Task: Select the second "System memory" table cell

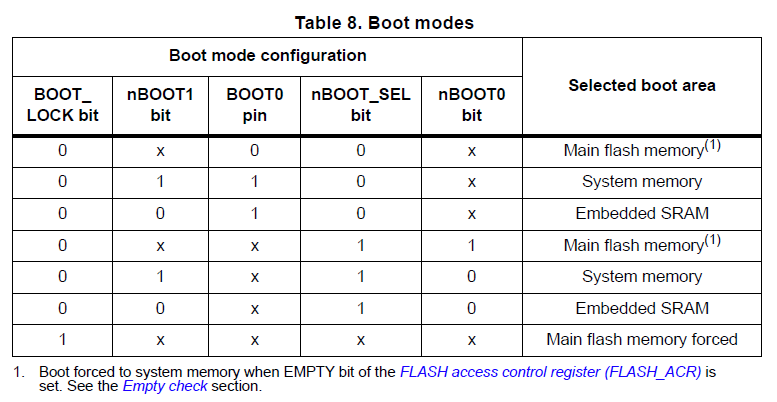Action: point(642,276)
